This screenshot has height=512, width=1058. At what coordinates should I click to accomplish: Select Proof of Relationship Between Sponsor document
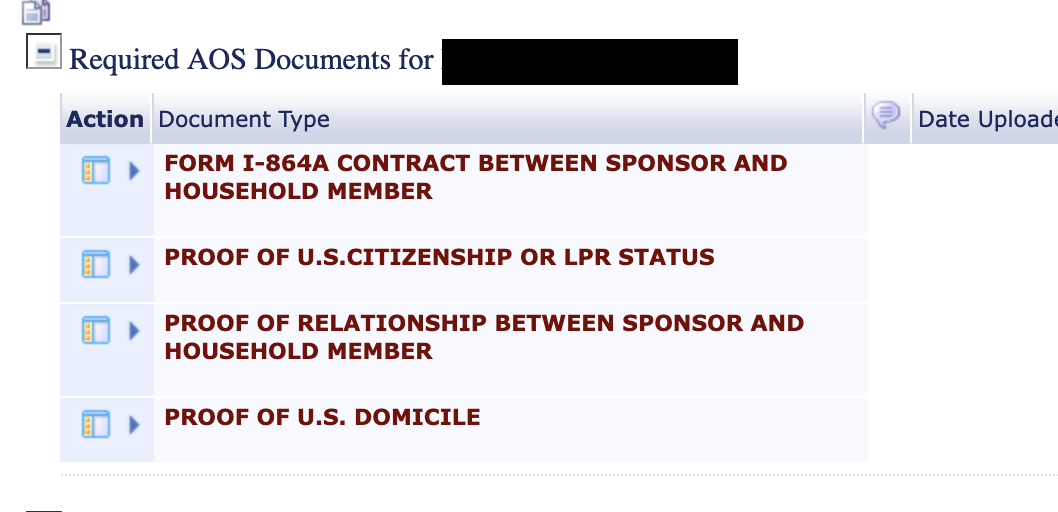pyautogui.click(x=484, y=337)
